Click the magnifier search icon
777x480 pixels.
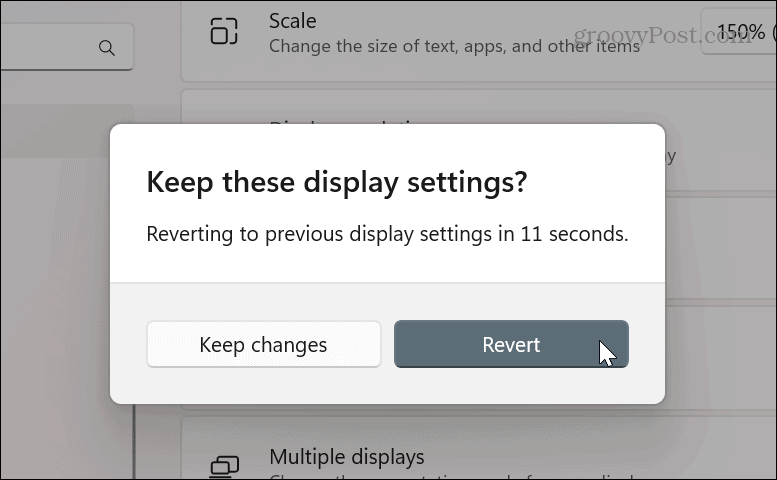106,48
